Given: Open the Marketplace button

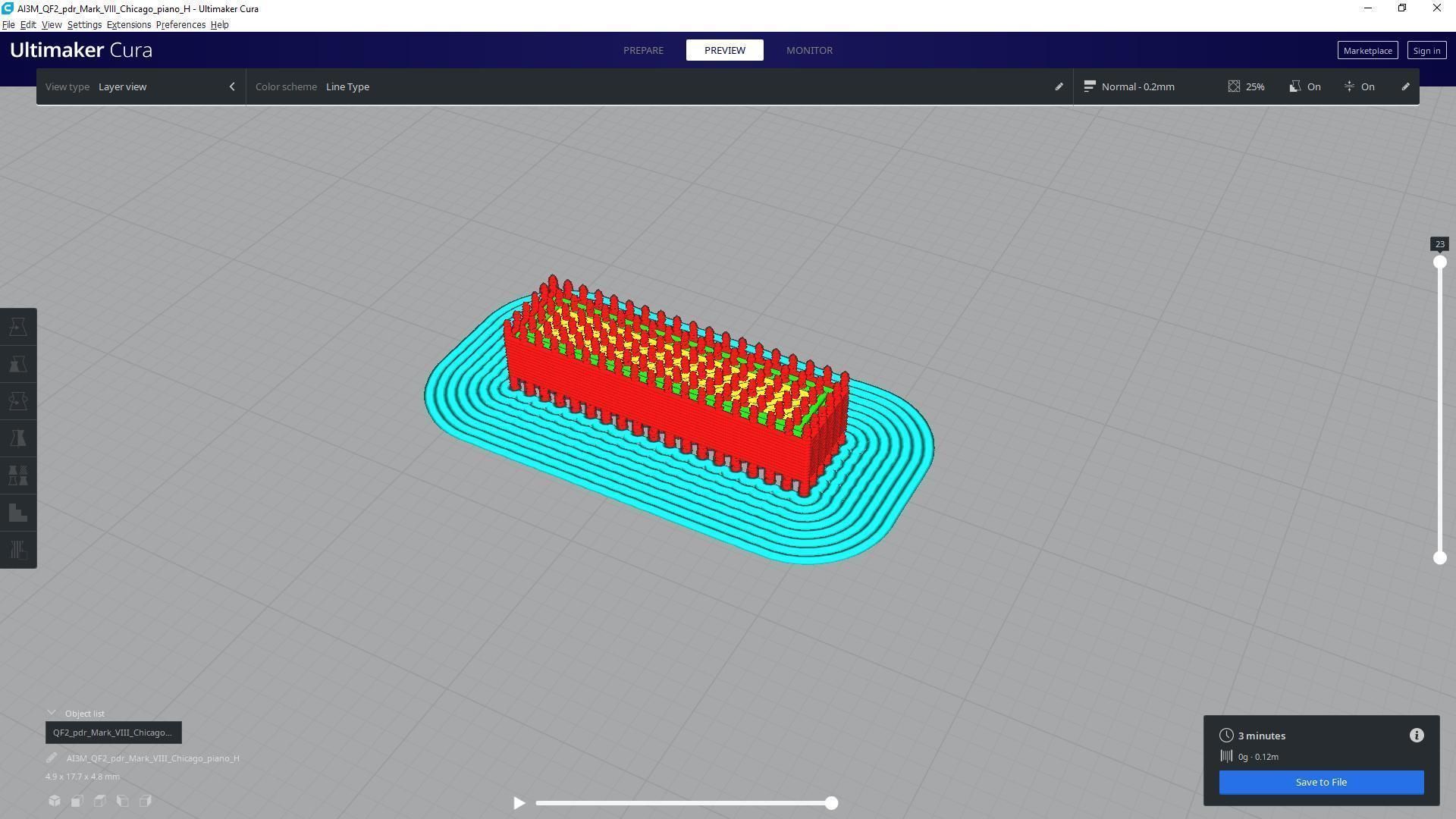Looking at the screenshot, I should pyautogui.click(x=1367, y=51).
